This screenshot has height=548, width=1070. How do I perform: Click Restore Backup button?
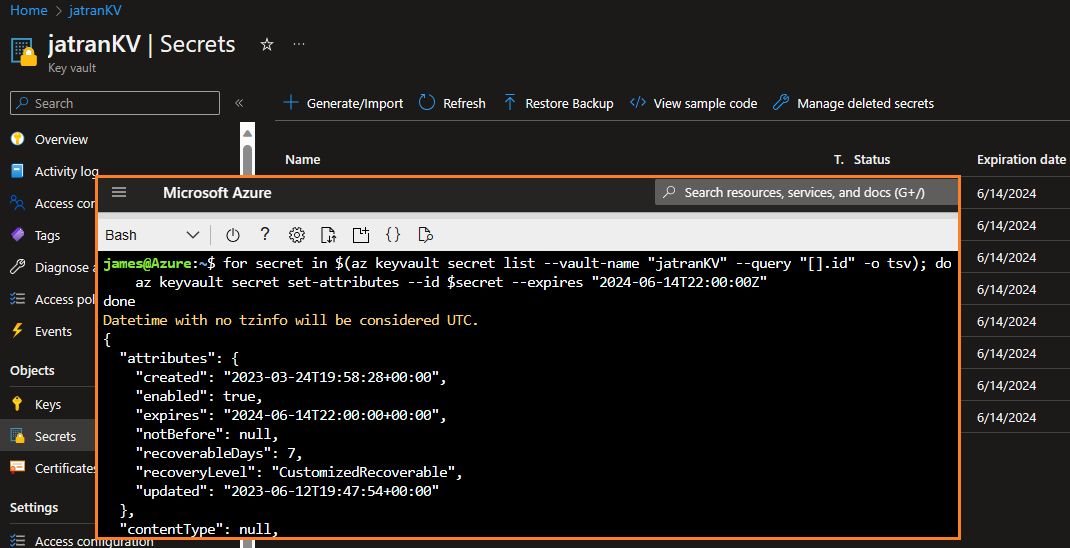[558, 104]
